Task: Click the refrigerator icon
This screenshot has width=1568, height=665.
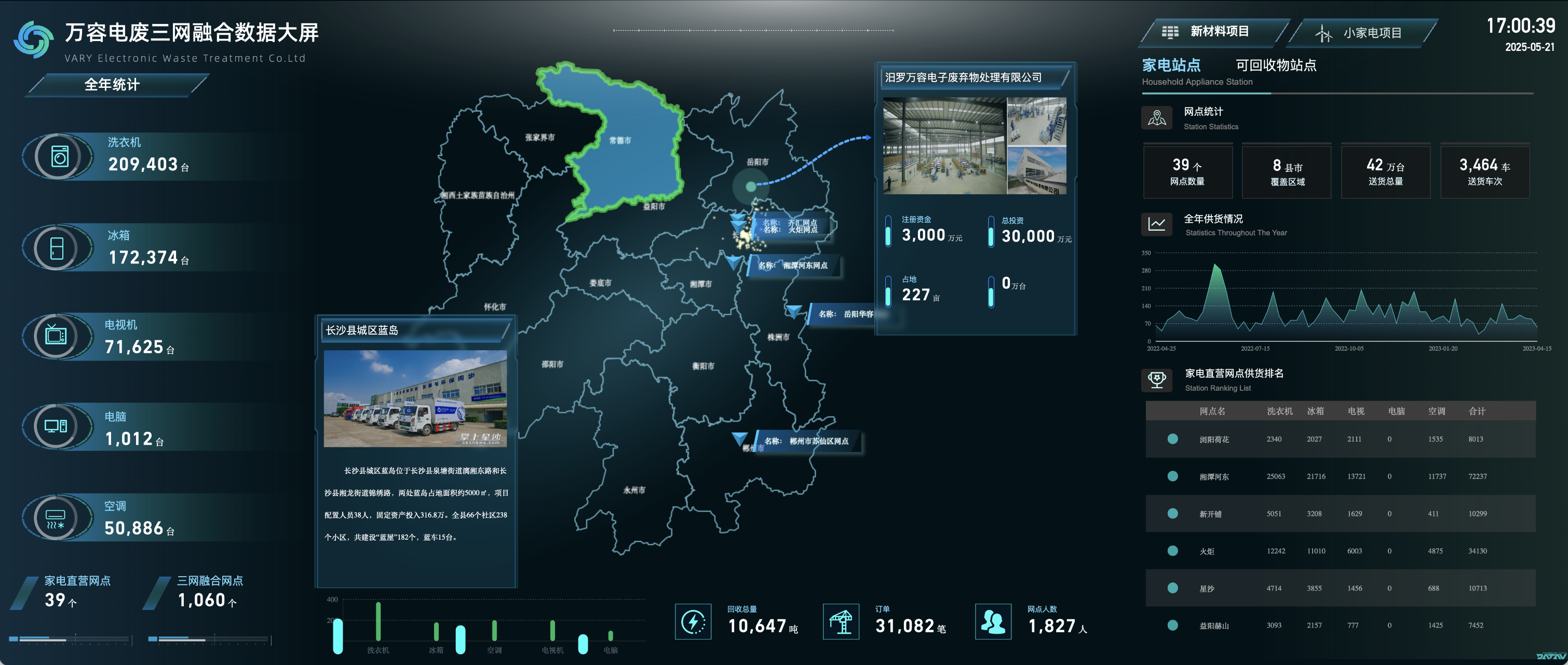Action: [57, 248]
